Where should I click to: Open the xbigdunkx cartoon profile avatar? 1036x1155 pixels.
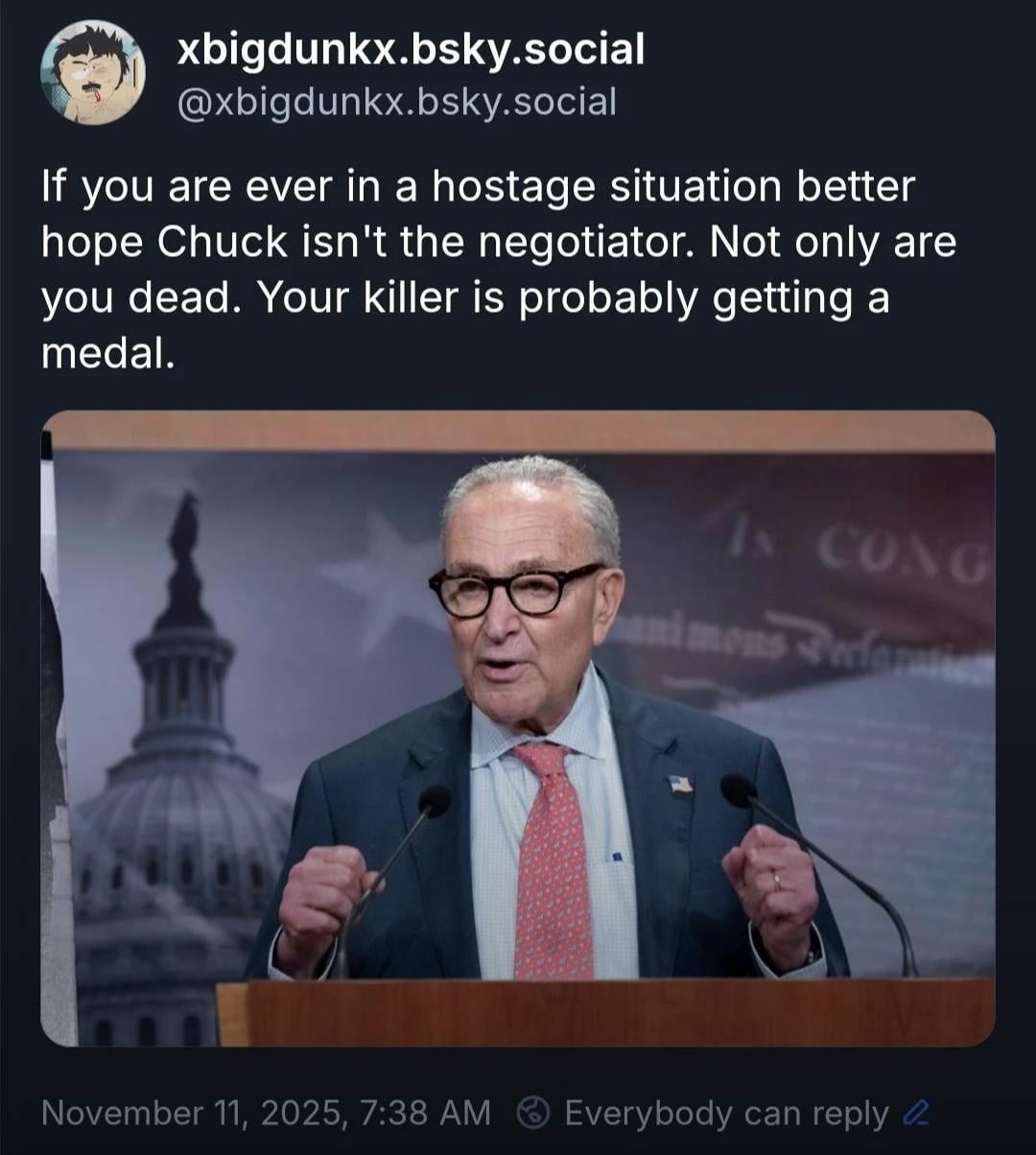93,73
